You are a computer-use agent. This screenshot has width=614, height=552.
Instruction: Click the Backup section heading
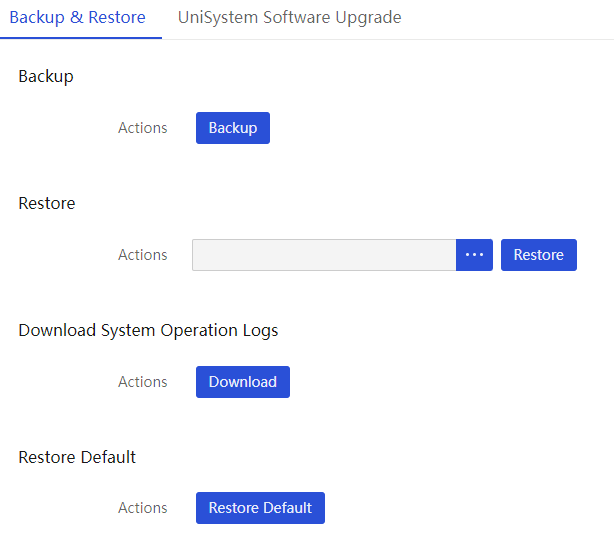(46, 76)
